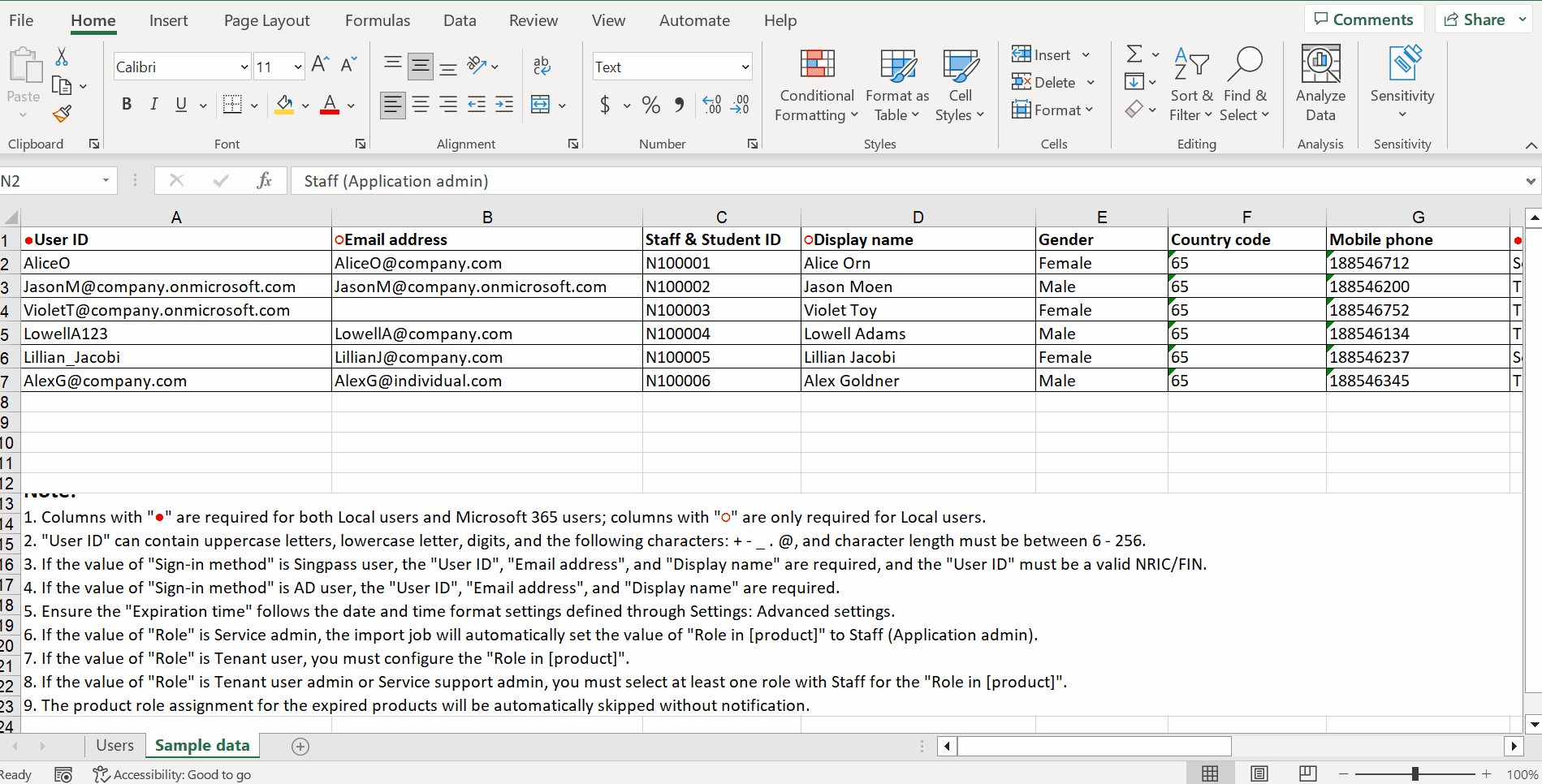Click the Increase Decimal icon
Viewport: 1542px width, 784px height.
[x=712, y=105]
